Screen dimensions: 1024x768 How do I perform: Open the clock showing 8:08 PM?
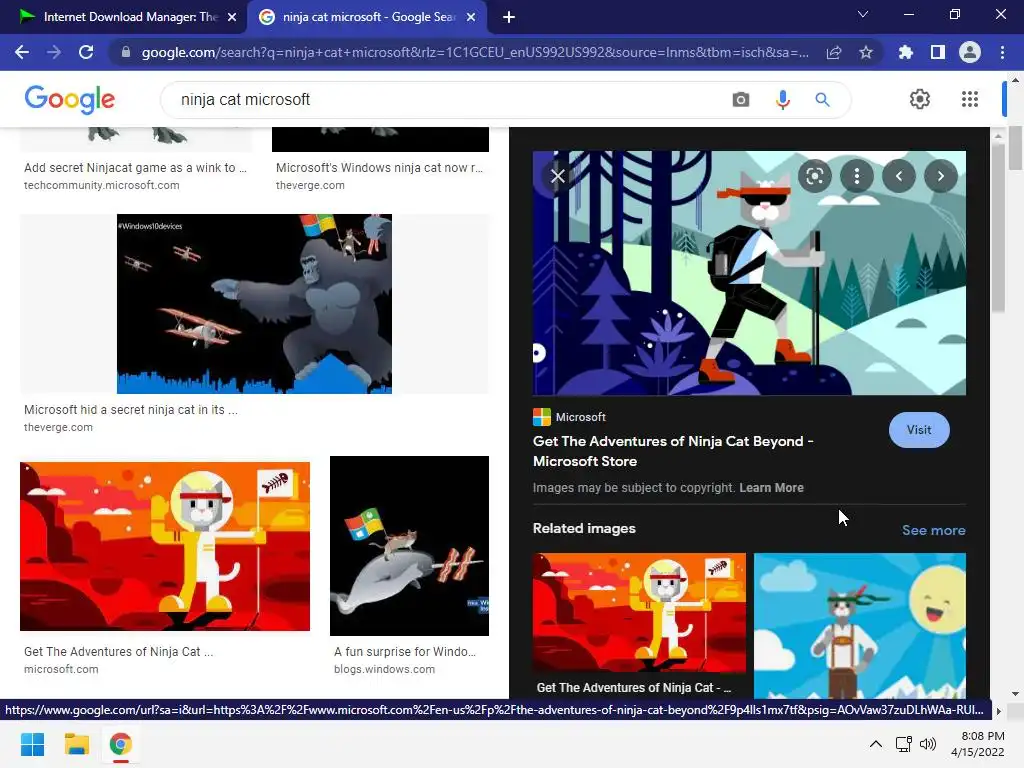coord(978,744)
